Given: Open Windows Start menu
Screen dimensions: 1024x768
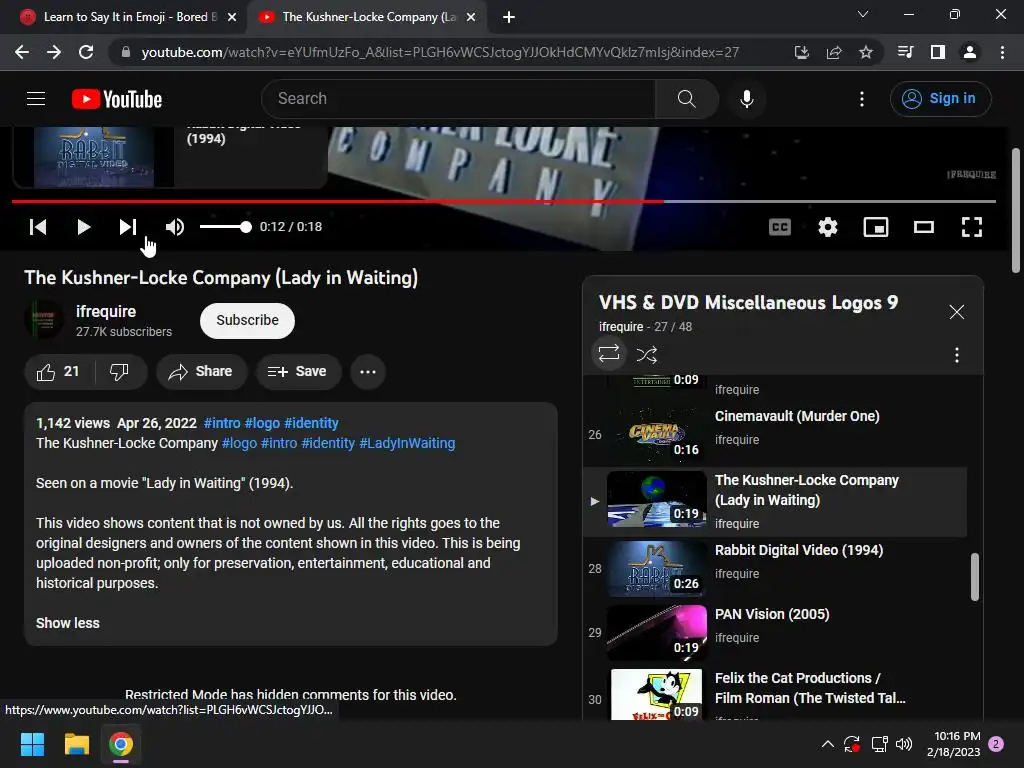Looking at the screenshot, I should (x=32, y=744).
